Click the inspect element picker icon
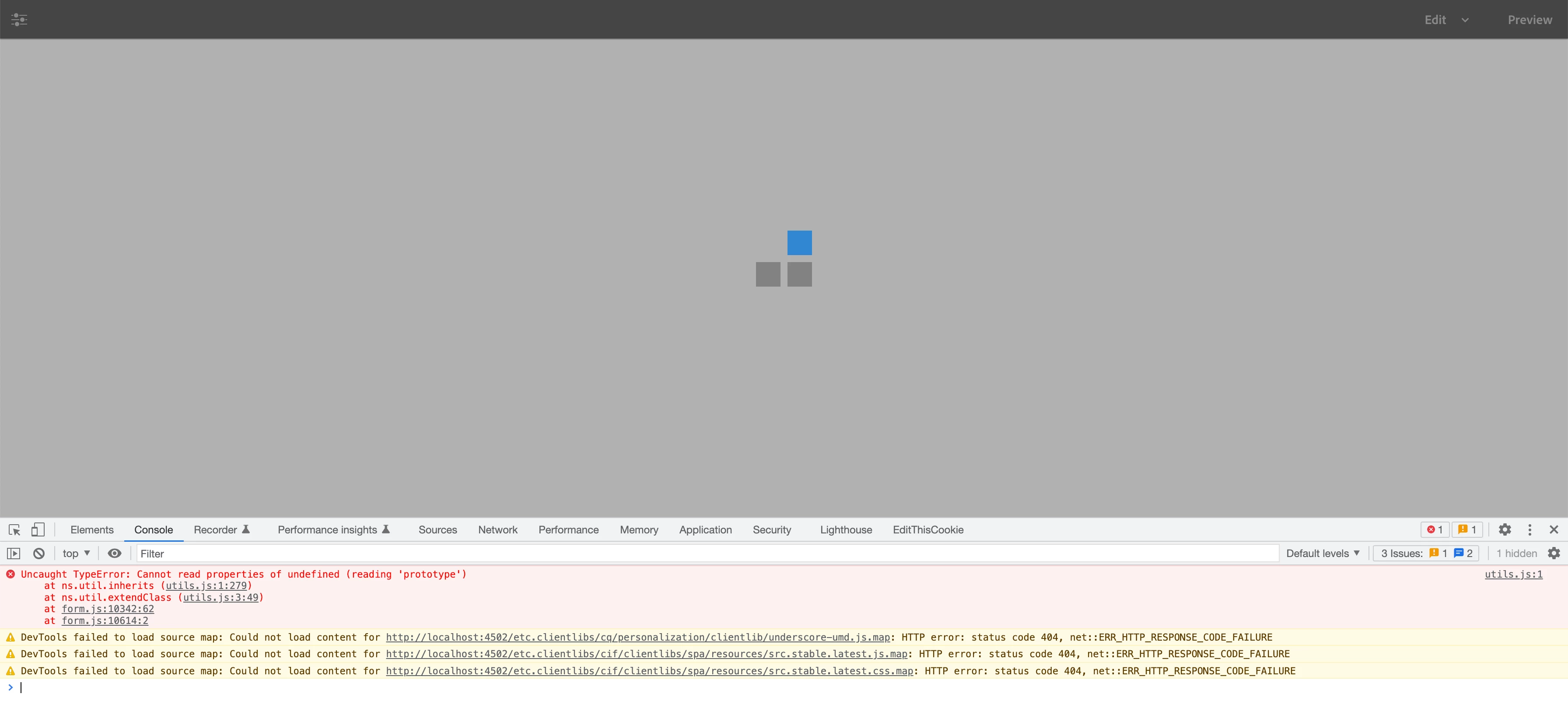The height and width of the screenshot is (715, 1568). click(14, 530)
